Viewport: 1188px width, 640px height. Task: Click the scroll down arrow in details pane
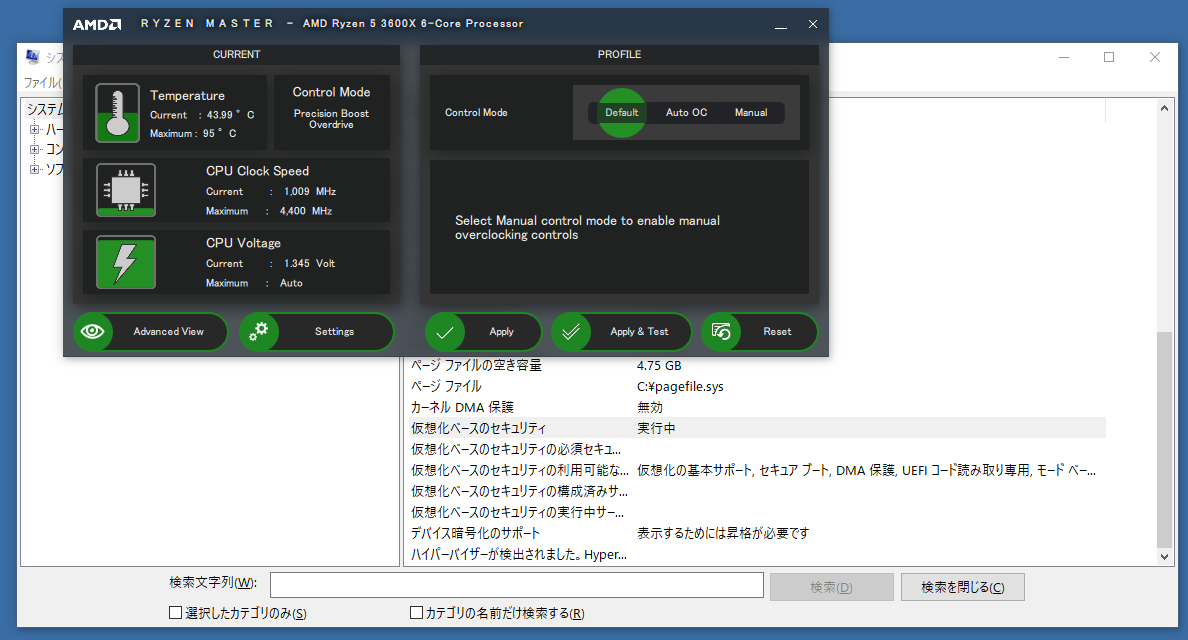point(1164,556)
